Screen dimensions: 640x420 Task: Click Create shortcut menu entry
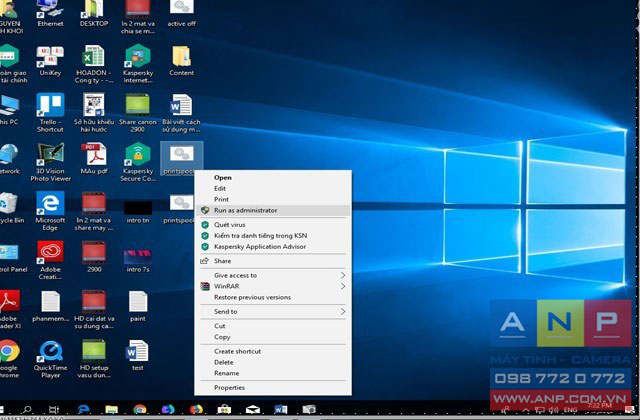pos(273,351)
